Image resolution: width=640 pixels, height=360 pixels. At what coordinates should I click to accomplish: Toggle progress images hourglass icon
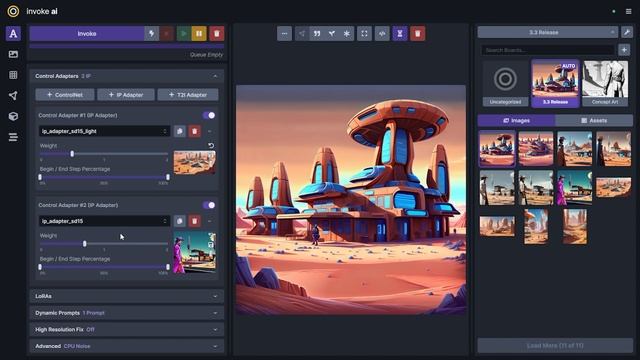pos(400,33)
